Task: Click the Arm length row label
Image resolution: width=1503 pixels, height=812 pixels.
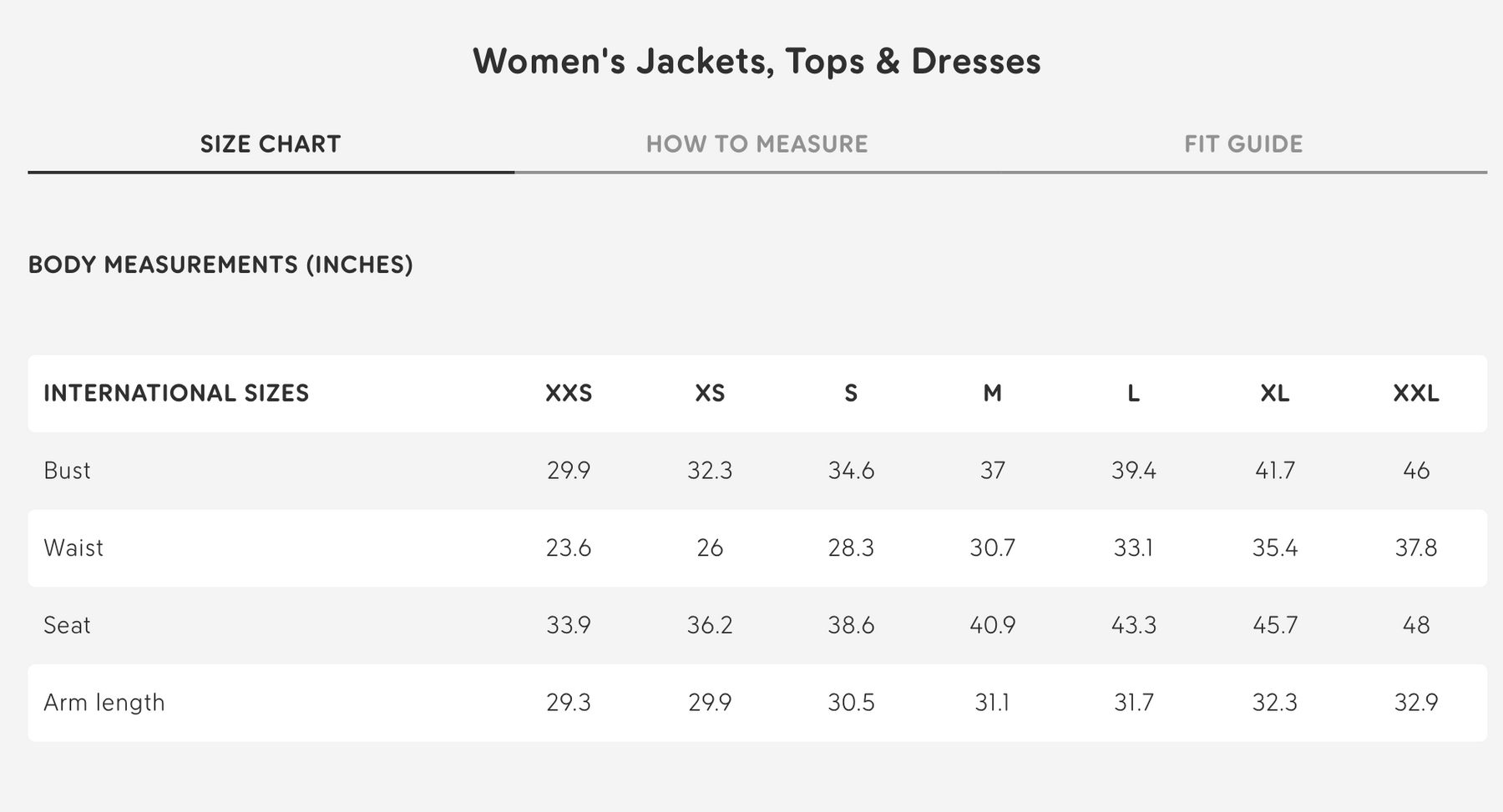Action: (x=104, y=703)
